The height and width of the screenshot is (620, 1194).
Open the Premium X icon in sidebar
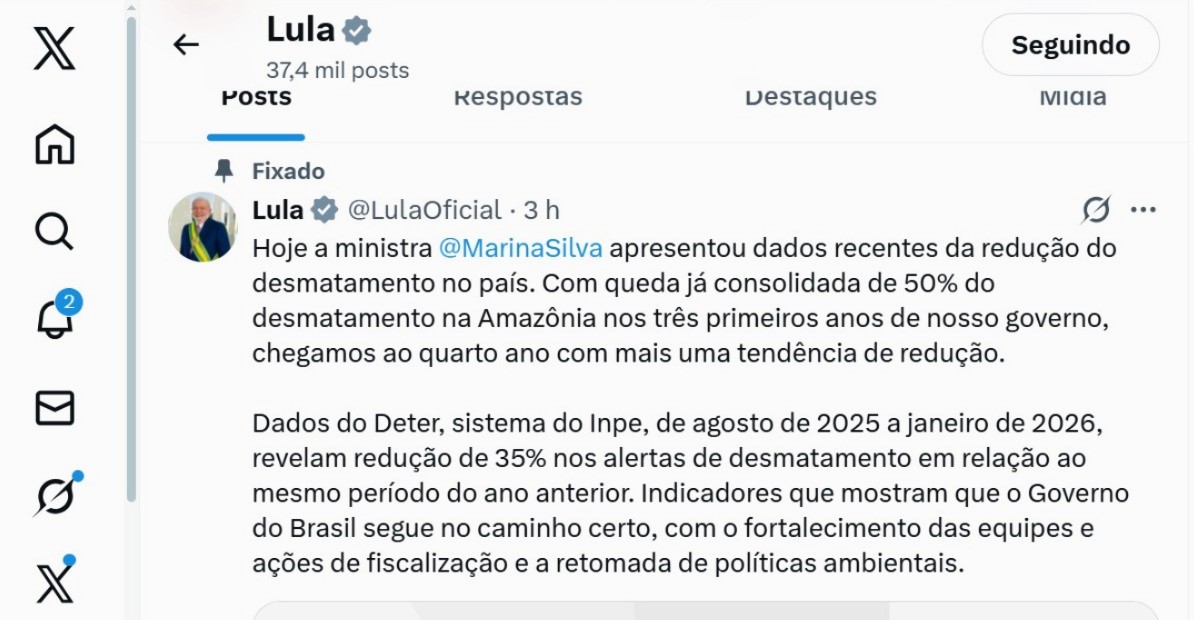click(54, 582)
